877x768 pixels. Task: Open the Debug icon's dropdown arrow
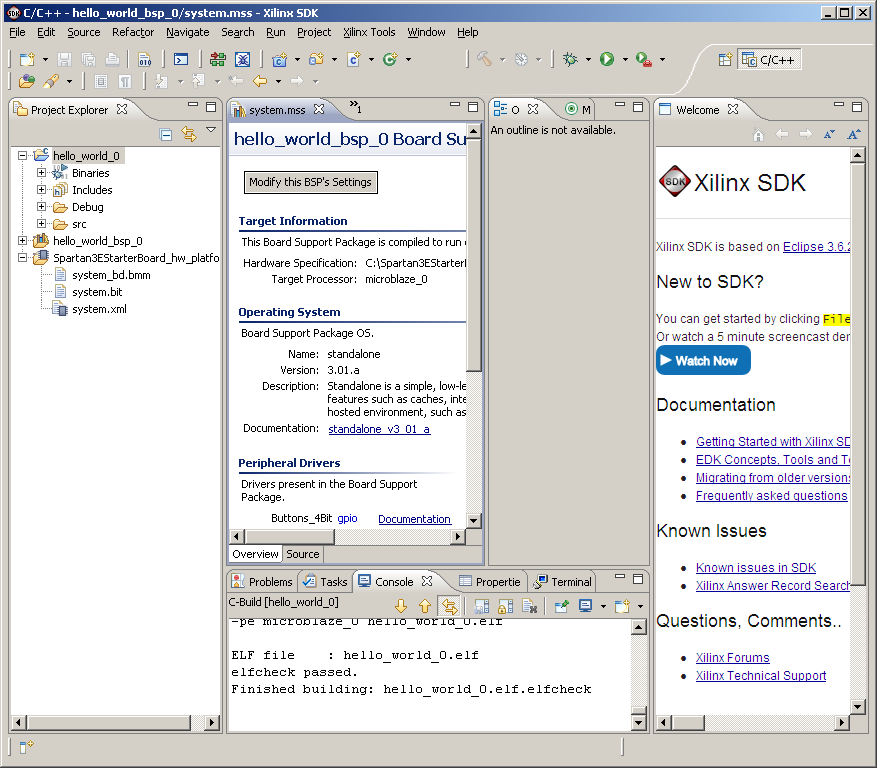click(588, 59)
